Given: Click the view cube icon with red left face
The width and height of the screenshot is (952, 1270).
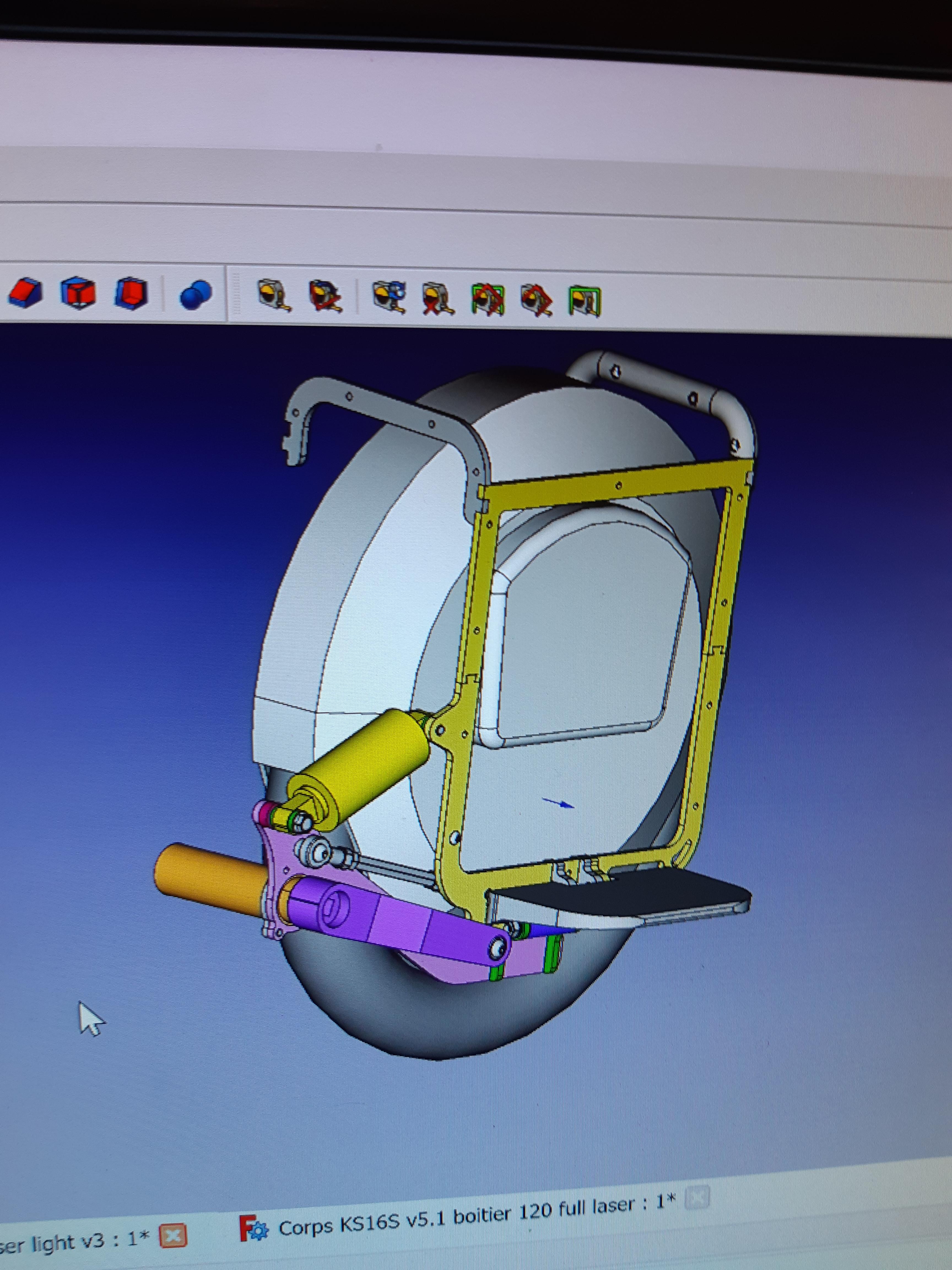Looking at the screenshot, I should (132, 294).
